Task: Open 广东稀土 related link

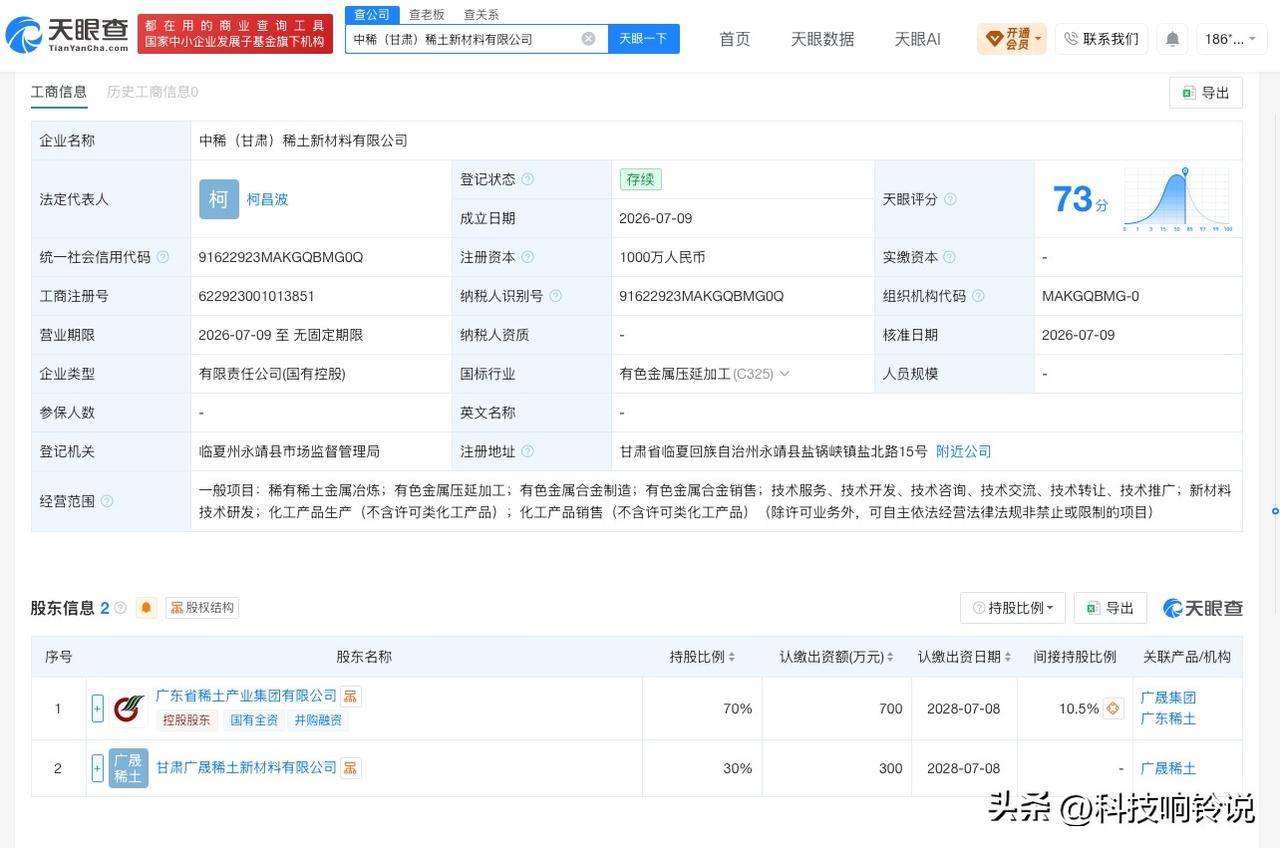Action: (1168, 719)
